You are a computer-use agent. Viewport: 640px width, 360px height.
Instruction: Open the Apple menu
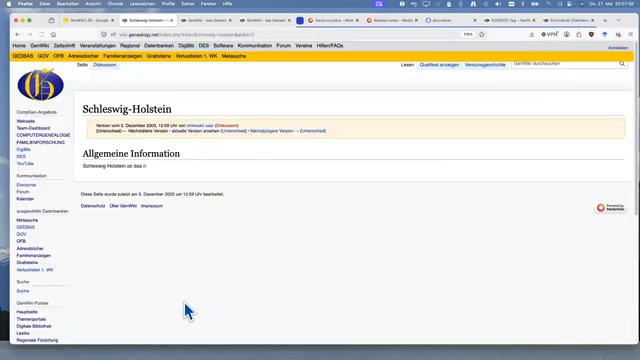9,4
